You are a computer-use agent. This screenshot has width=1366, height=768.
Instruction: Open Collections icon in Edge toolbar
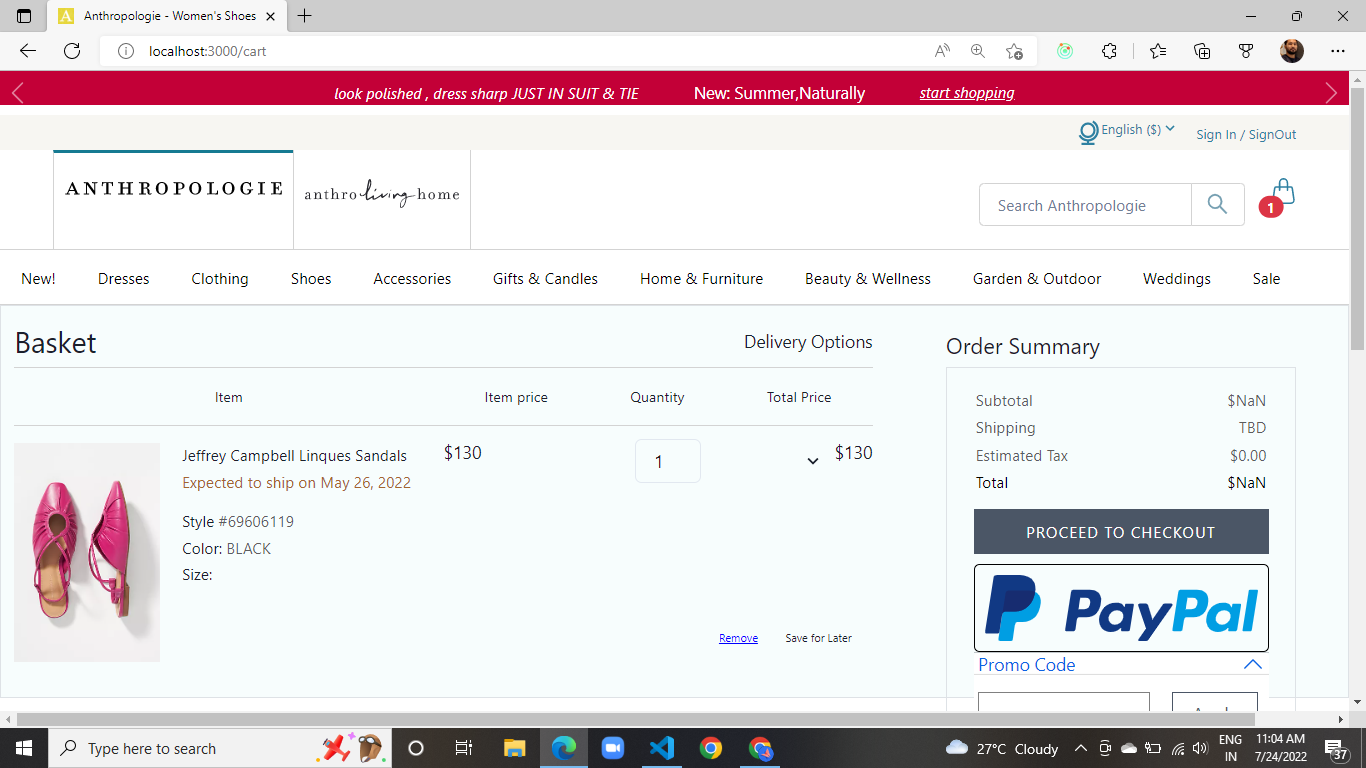pos(1202,51)
